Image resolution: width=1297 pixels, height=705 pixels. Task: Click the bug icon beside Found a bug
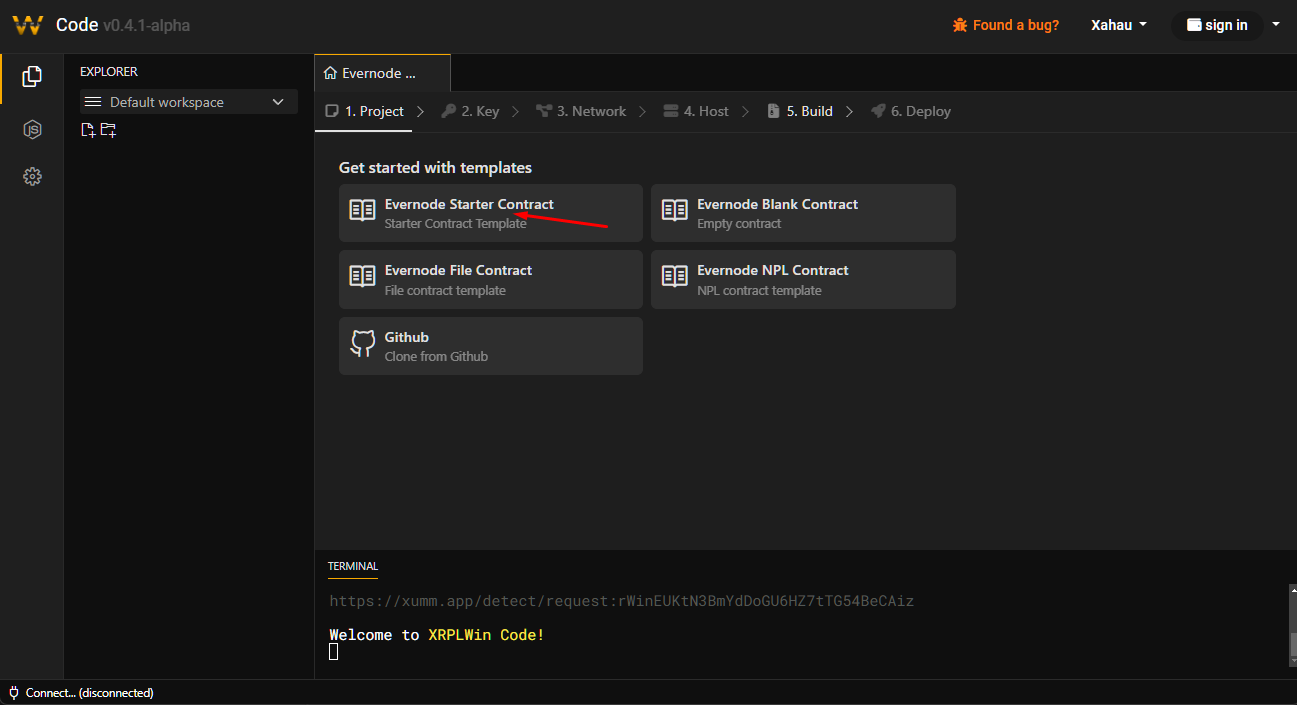coord(960,25)
